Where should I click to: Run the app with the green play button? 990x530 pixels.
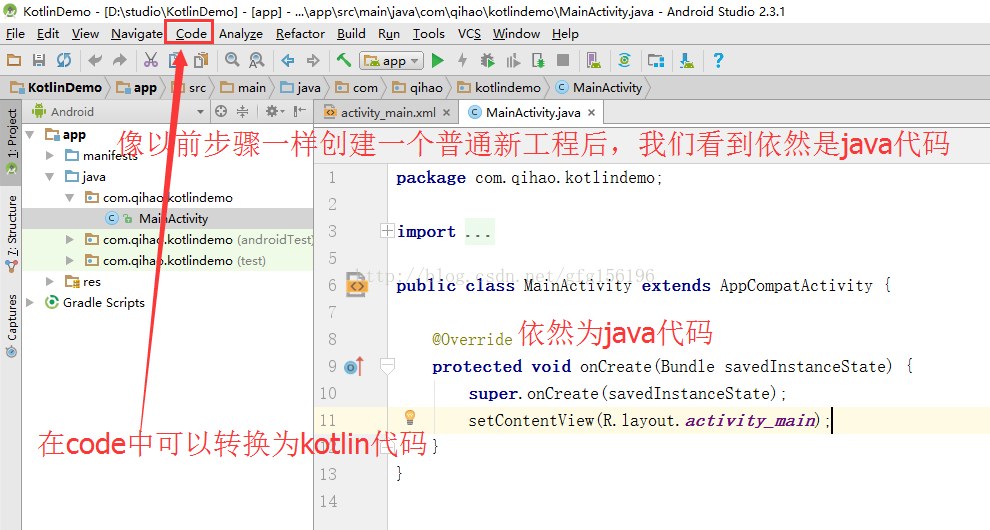point(438,61)
